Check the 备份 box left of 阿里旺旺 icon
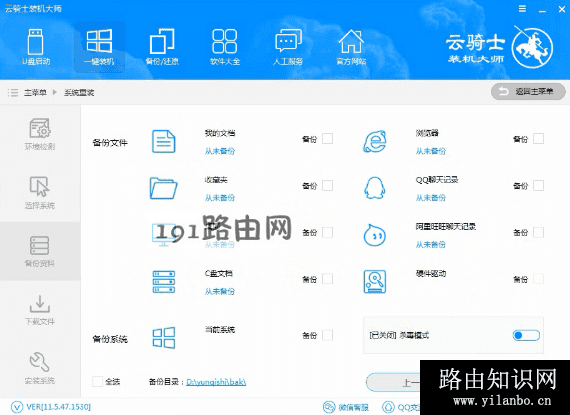Viewport: 570px width, 415px height. click(328, 233)
